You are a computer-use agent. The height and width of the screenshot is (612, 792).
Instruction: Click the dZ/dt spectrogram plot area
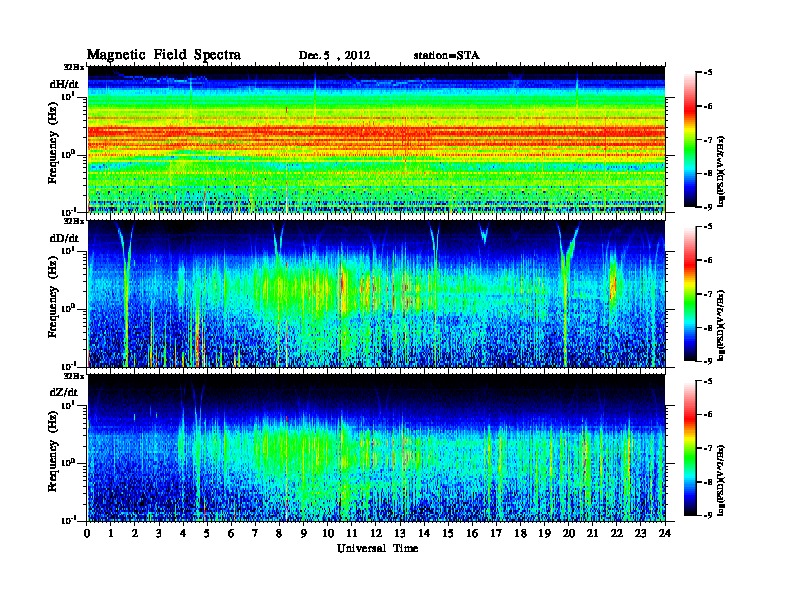[376, 448]
